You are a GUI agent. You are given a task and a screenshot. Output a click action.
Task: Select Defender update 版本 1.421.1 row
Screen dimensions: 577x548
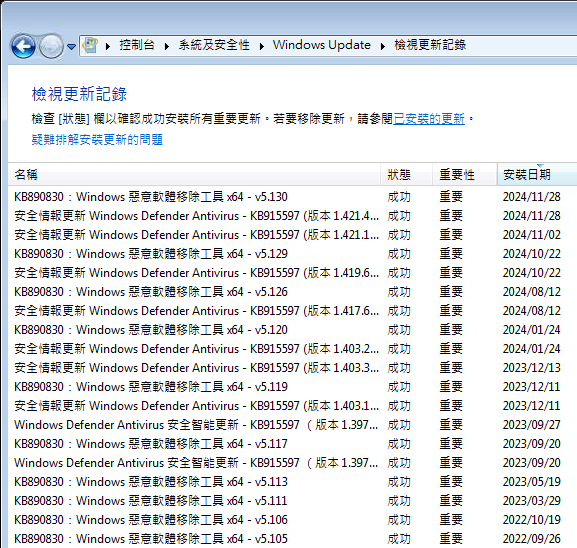point(293,235)
